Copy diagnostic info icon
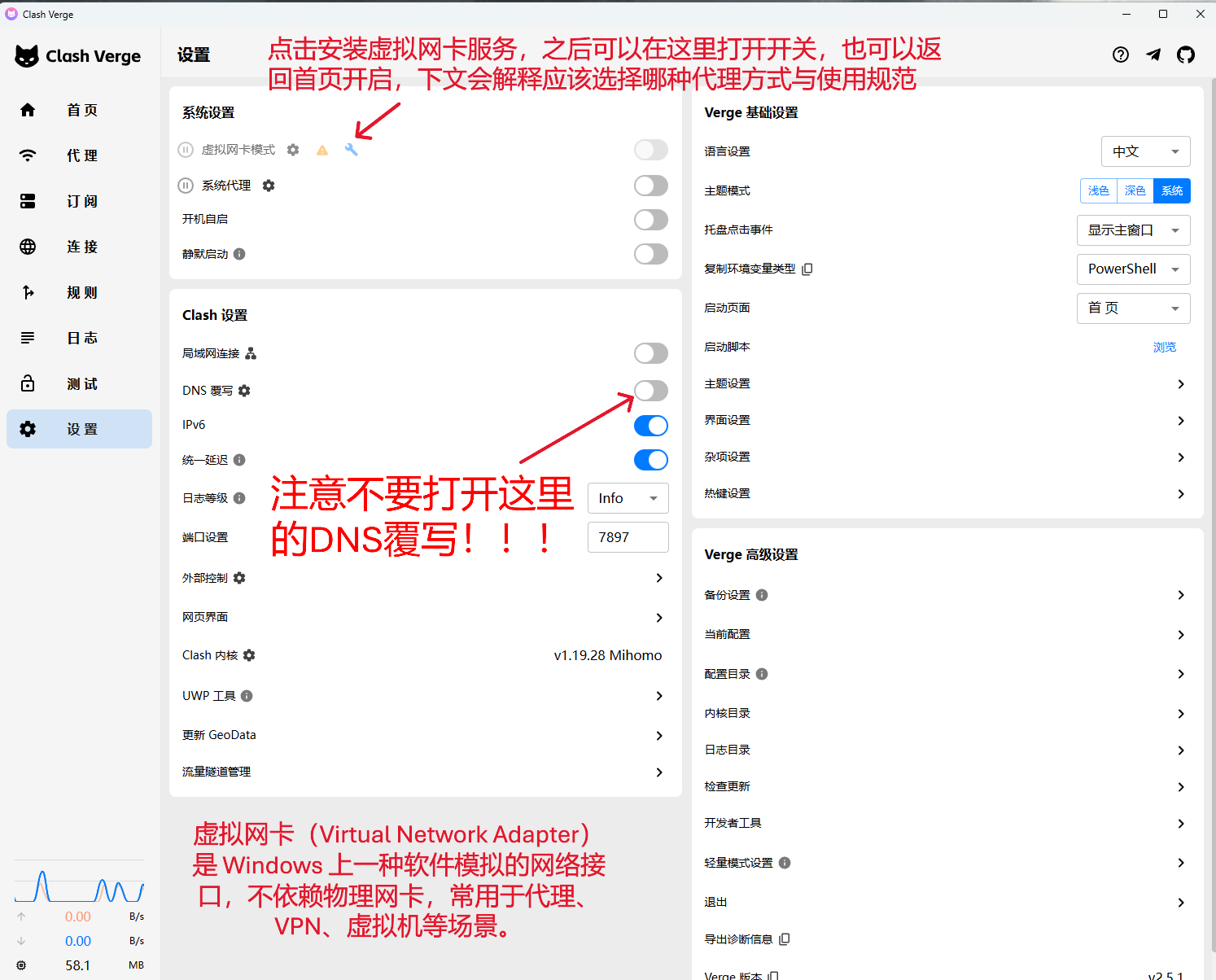This screenshot has width=1216, height=980. tap(785, 939)
